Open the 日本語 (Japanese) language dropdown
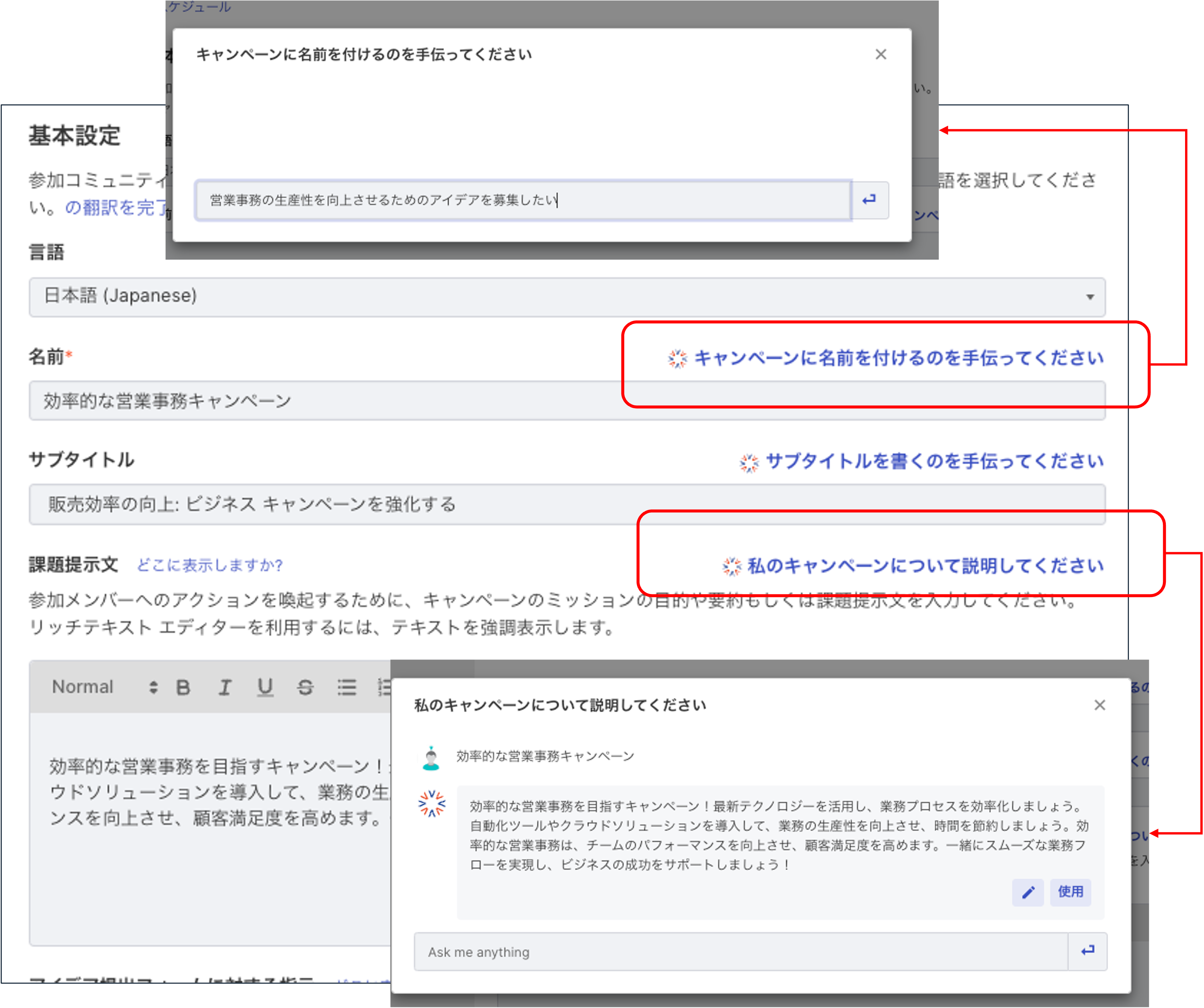Screen dimensions: 1204x1008 (x=567, y=296)
